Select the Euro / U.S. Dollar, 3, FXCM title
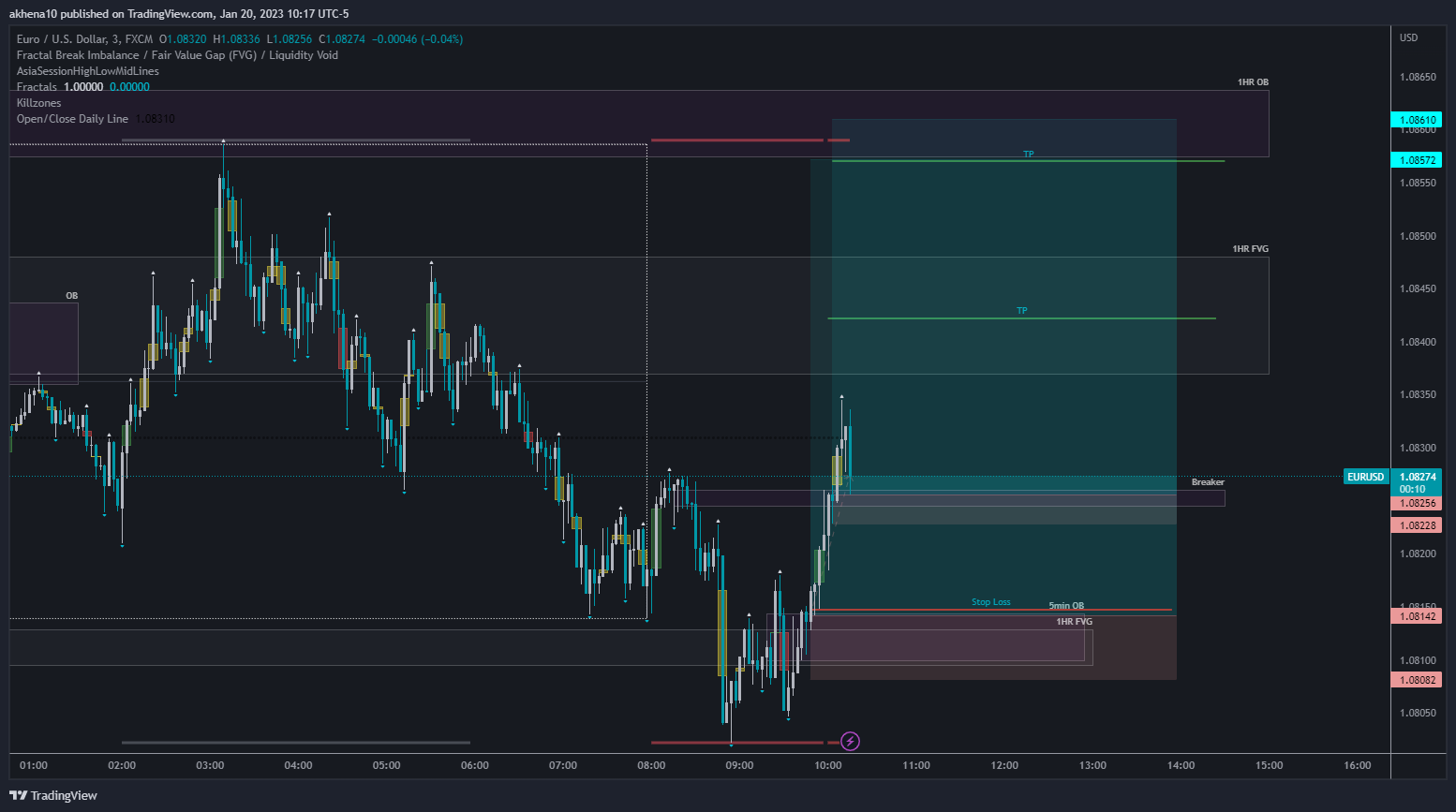This screenshot has height=812, width=1456. [x=84, y=39]
